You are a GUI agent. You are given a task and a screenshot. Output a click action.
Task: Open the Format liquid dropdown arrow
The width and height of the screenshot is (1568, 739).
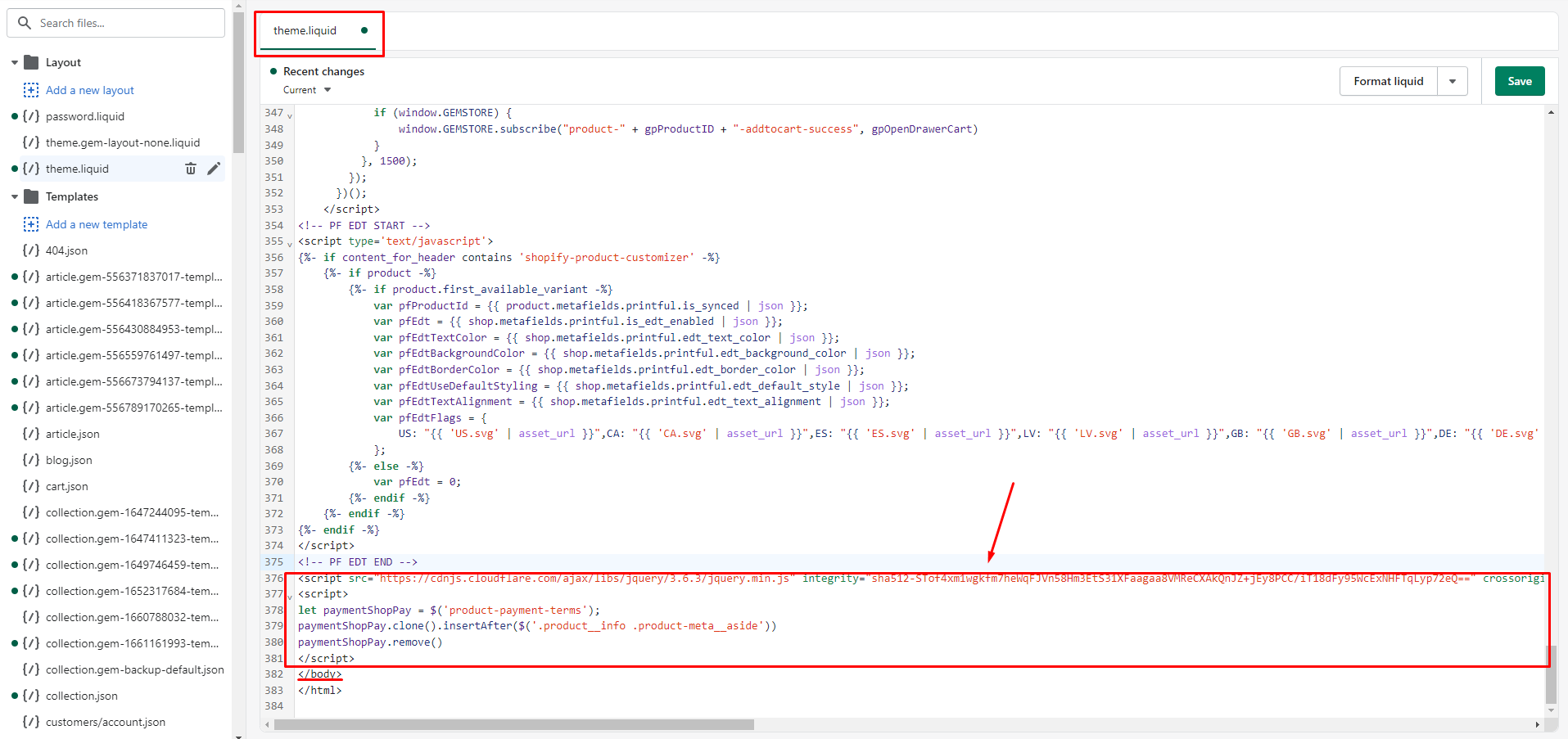click(1453, 81)
